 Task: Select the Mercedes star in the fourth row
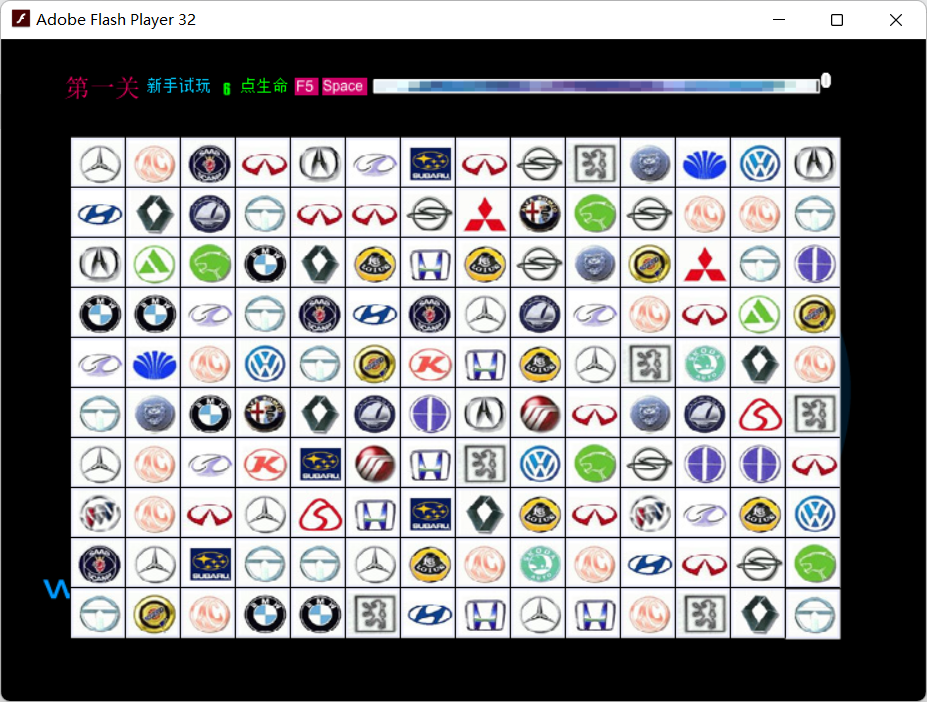click(485, 313)
